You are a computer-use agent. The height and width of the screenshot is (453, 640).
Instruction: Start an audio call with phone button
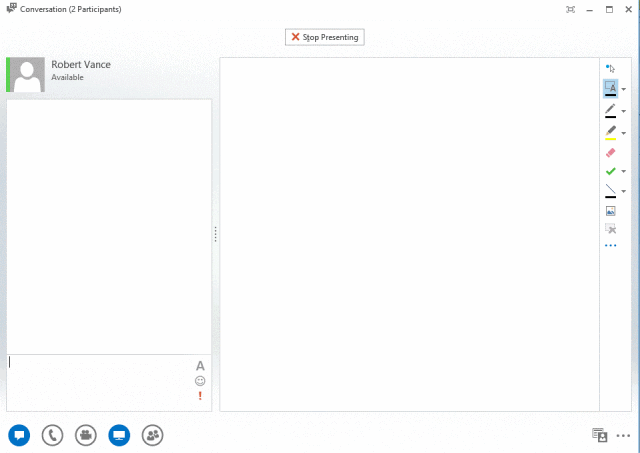point(52,435)
